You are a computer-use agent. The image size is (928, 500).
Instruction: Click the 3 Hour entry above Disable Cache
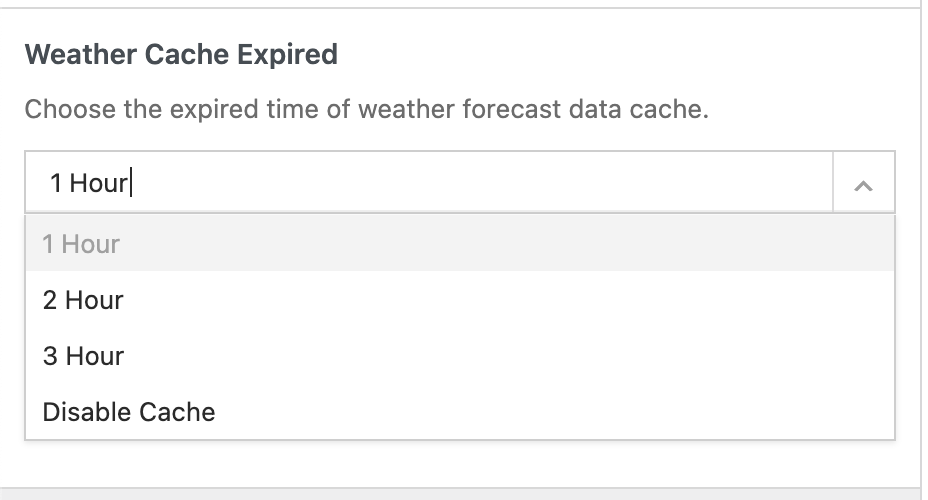click(460, 356)
